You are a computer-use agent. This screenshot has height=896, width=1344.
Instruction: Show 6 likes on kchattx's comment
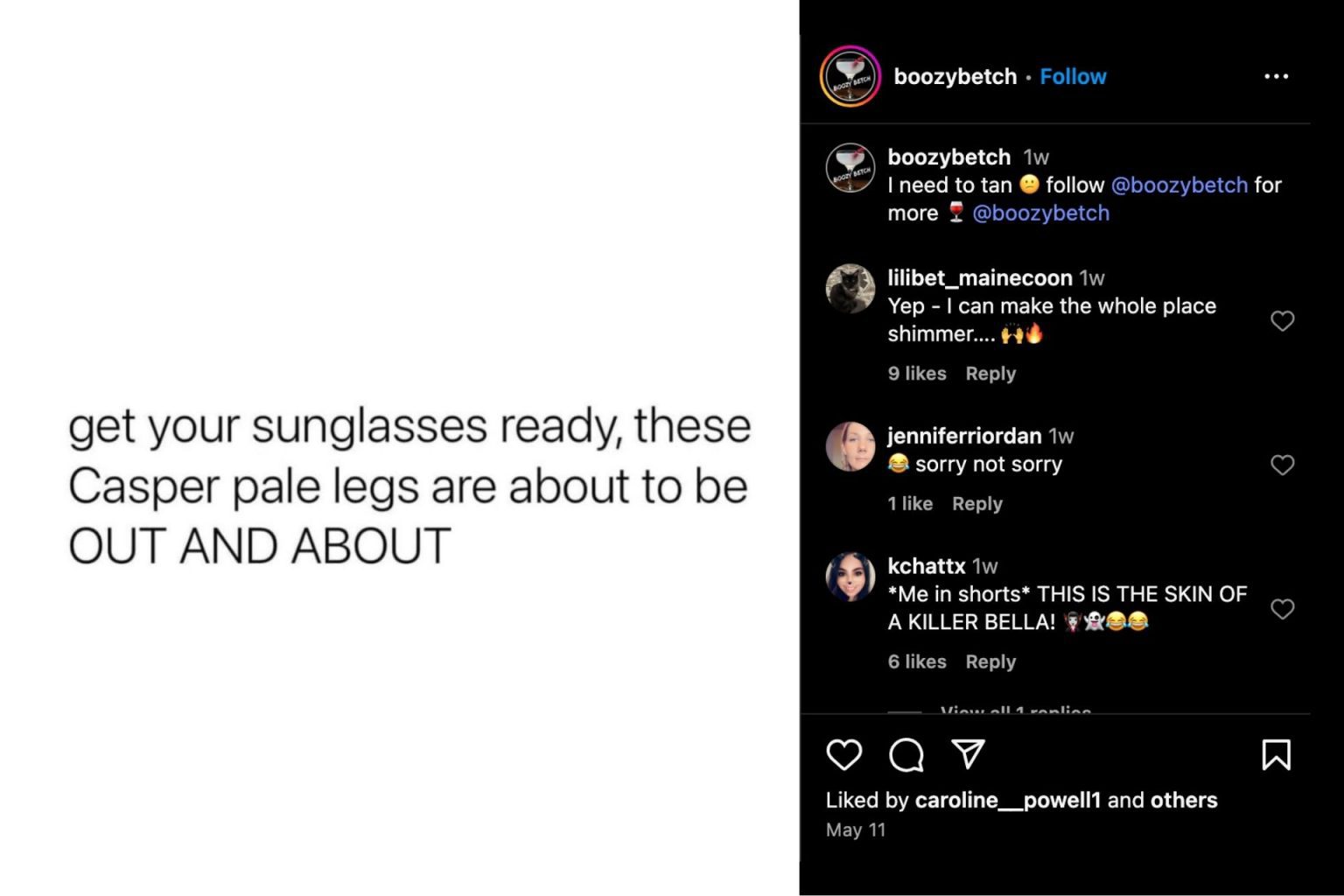(916, 661)
